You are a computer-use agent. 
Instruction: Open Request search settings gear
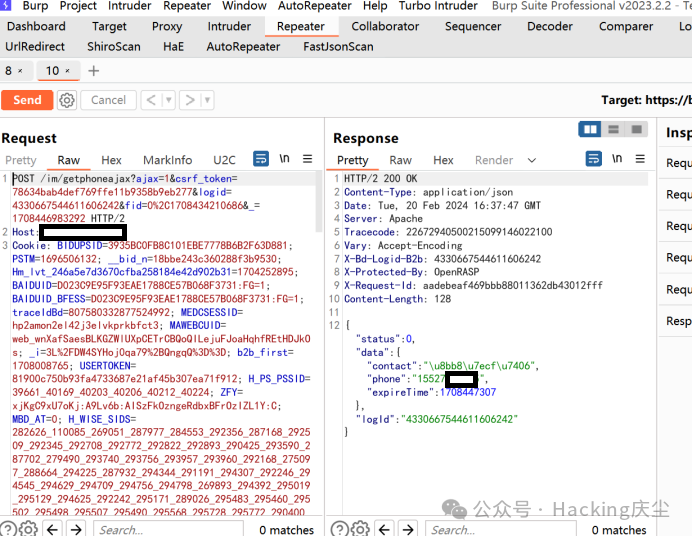coord(28,529)
